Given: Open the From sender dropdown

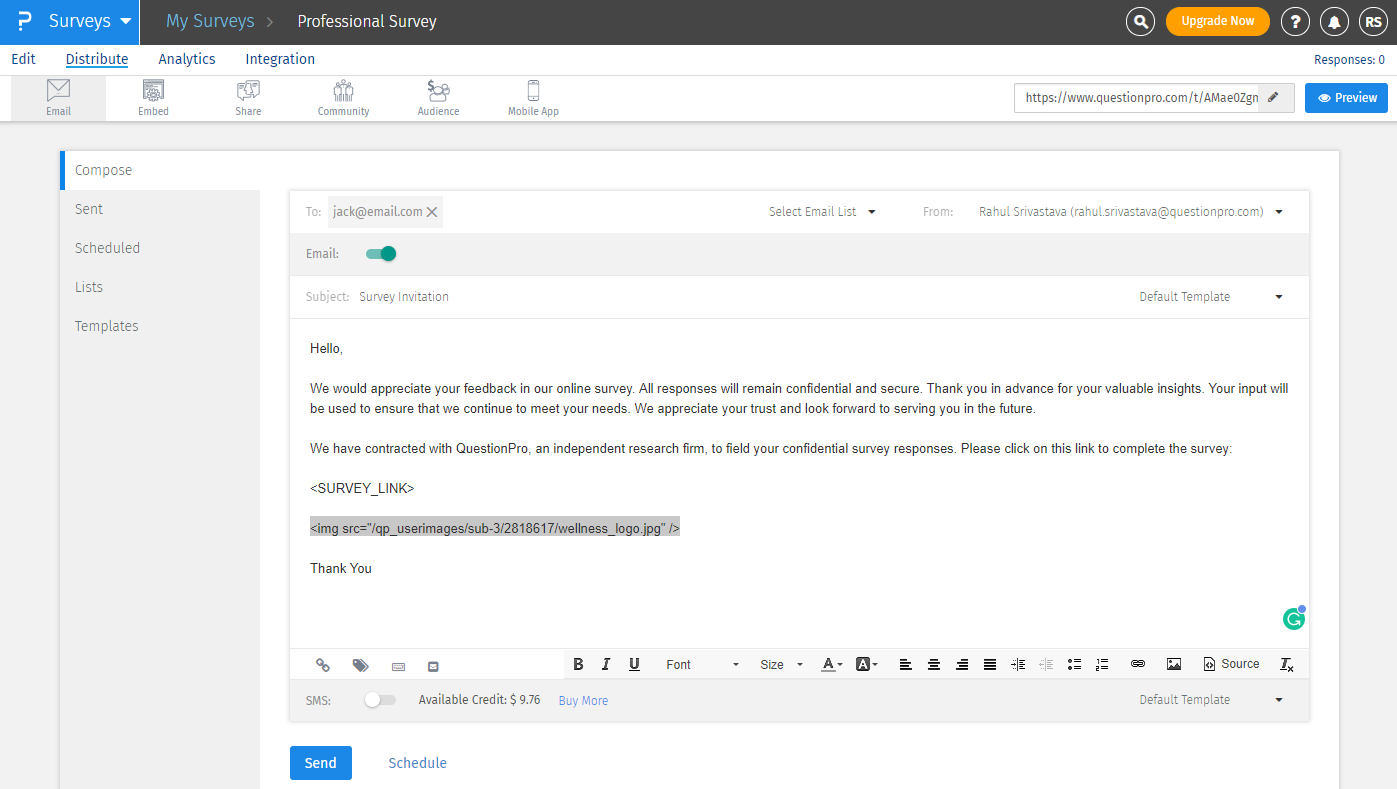Looking at the screenshot, I should tap(1278, 211).
